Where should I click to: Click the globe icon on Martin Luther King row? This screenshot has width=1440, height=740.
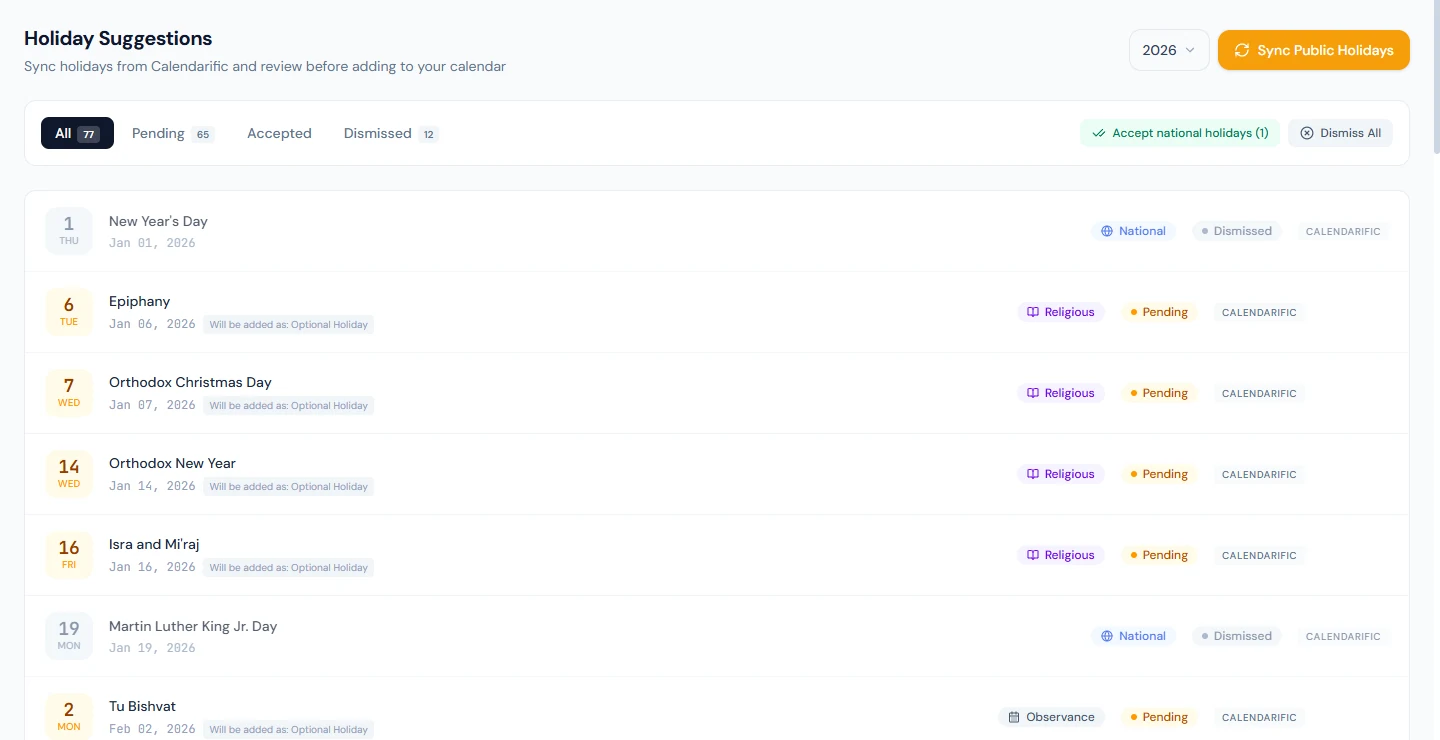(x=1107, y=636)
